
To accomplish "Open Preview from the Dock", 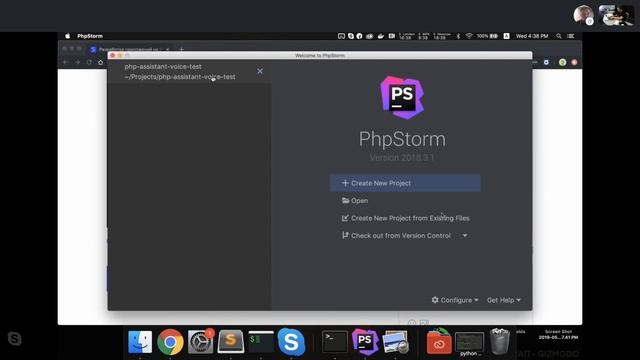I will point(395,342).
